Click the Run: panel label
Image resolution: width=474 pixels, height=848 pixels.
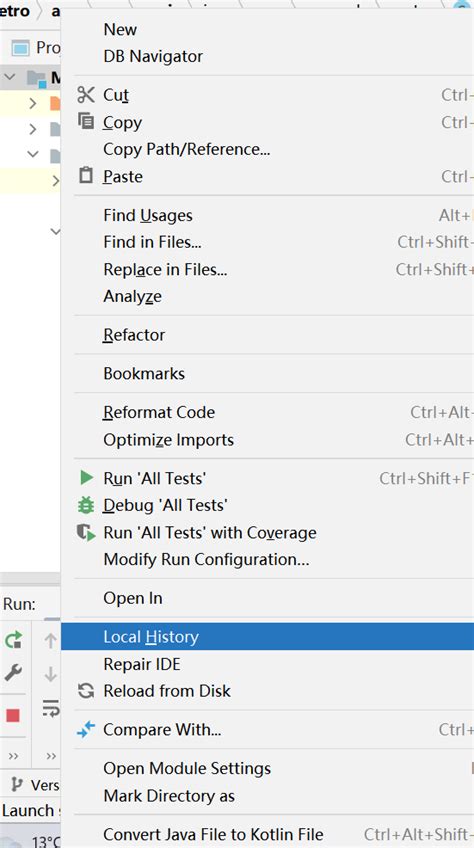(19, 604)
